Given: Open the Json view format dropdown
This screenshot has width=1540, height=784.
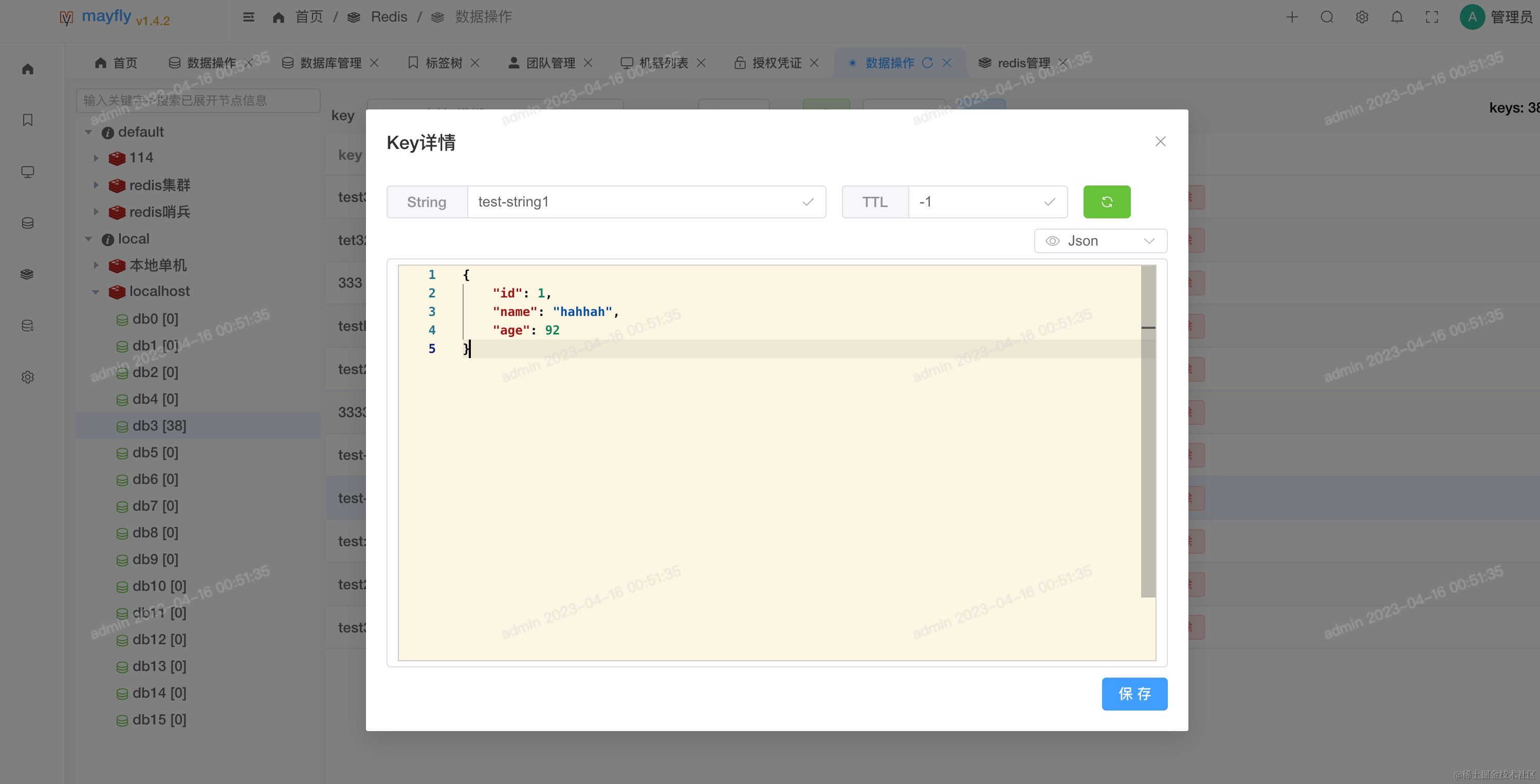Looking at the screenshot, I should pos(1100,241).
